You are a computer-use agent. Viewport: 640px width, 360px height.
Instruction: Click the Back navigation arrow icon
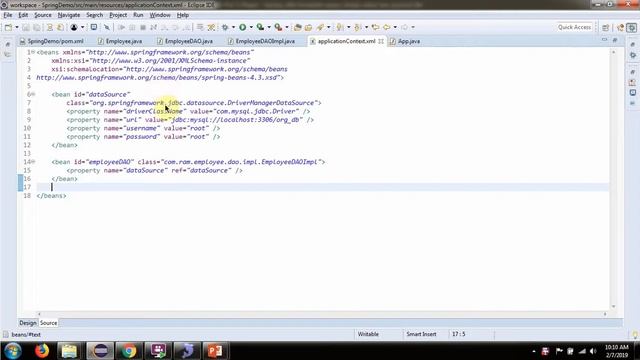[386, 27]
